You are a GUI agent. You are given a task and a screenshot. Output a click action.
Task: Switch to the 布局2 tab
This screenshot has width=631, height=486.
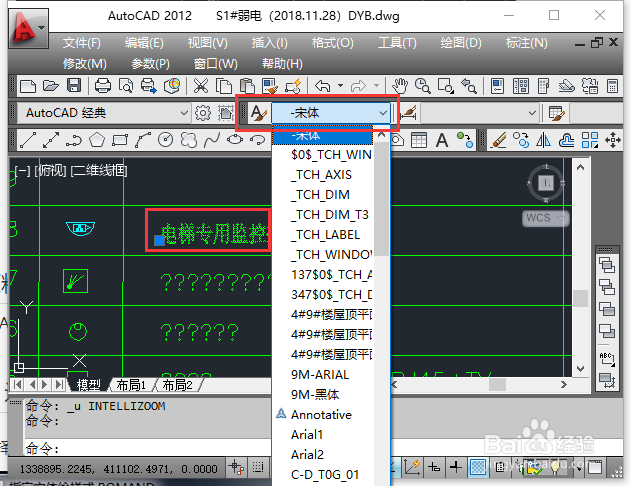pos(177,385)
